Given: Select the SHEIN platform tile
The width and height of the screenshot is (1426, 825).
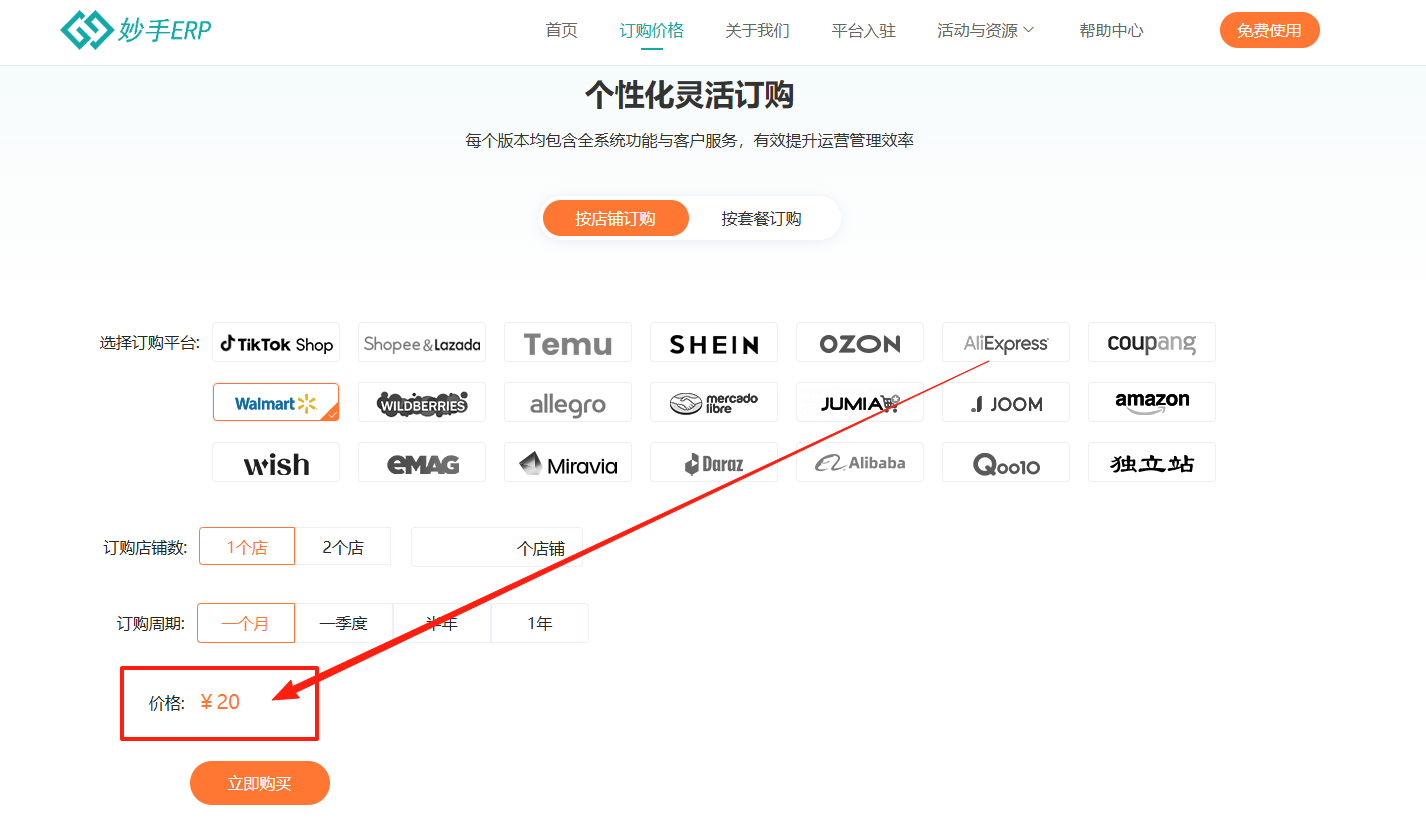Looking at the screenshot, I should [x=713, y=343].
